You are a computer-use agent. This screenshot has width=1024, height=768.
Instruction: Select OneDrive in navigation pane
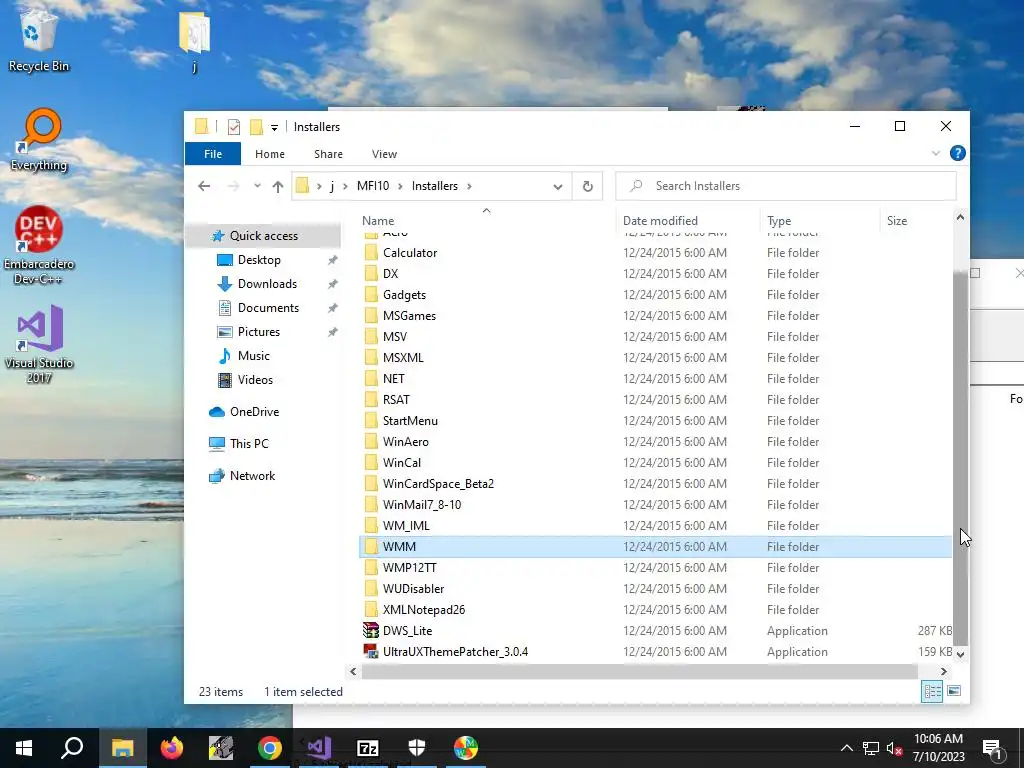[x=254, y=412]
